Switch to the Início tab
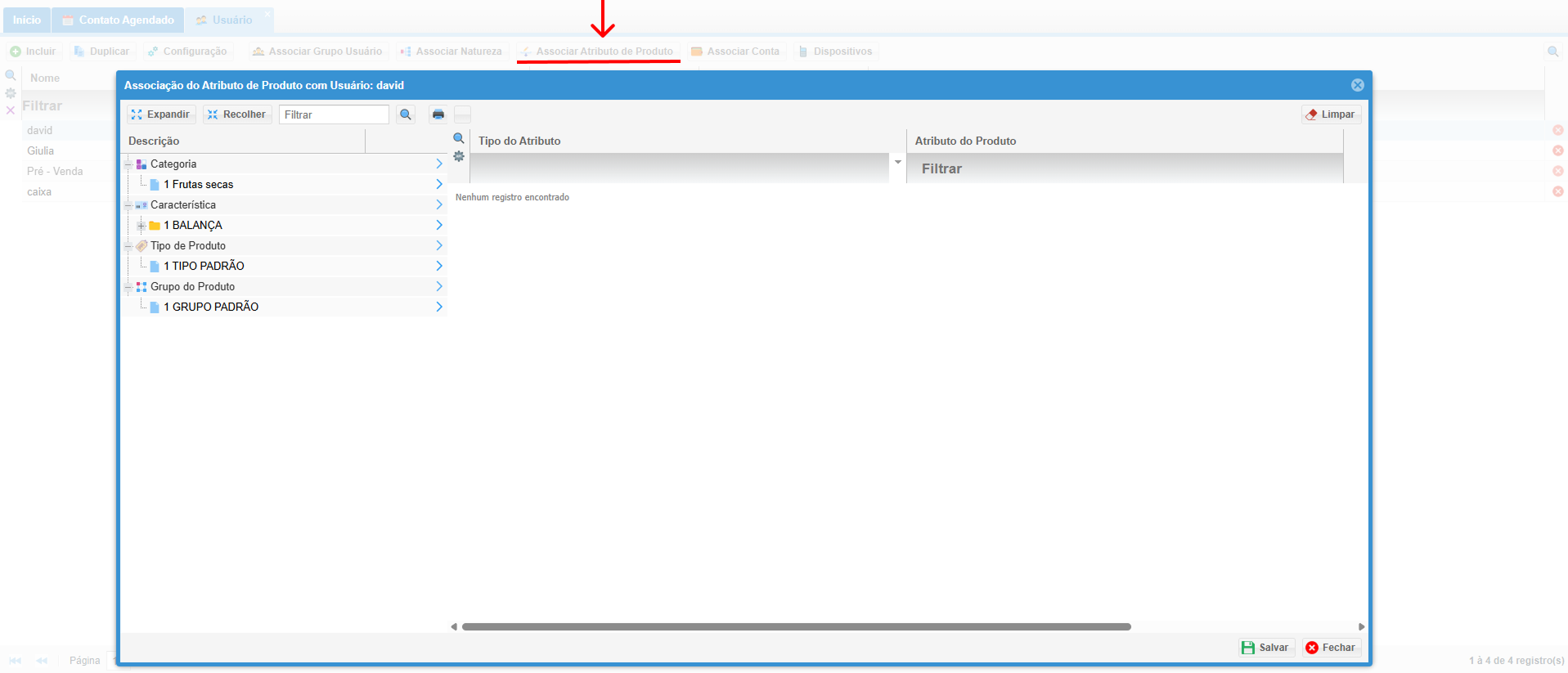This screenshot has width=1568, height=673. click(26, 20)
